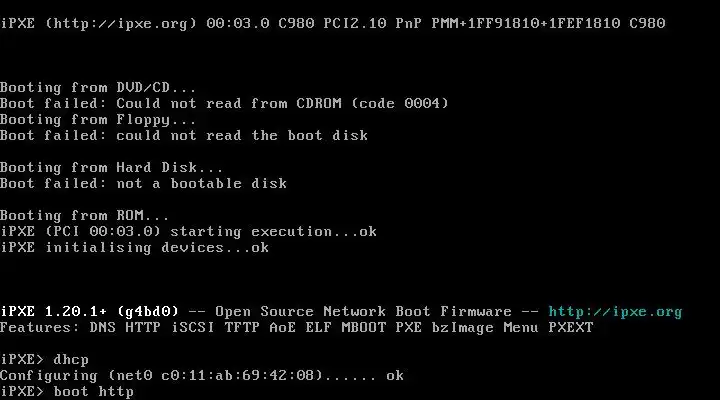Click the 'iSCSI' feature word

pyautogui.click(x=193, y=328)
